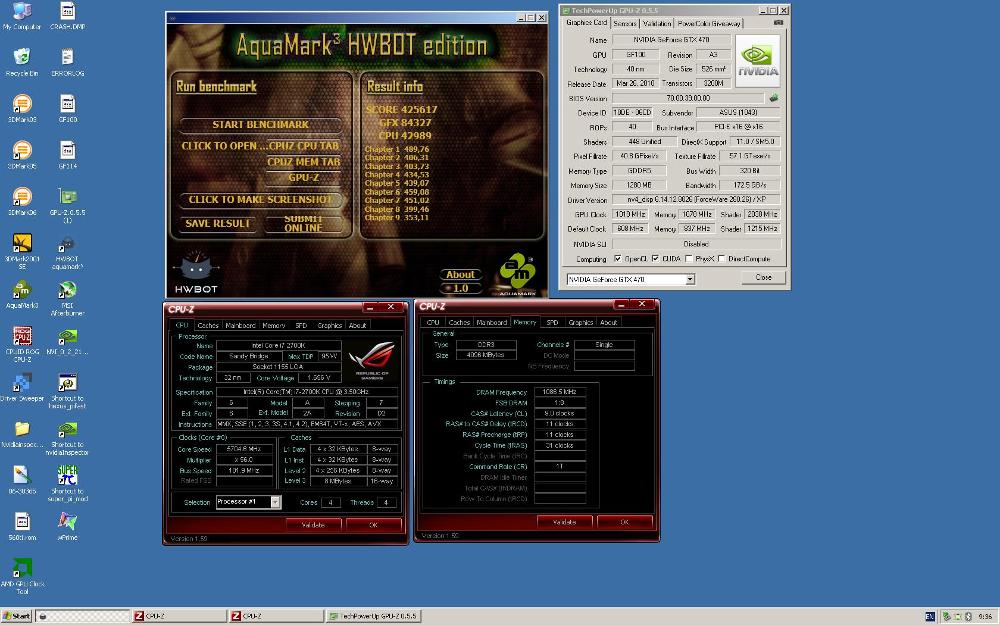Expand the Processor #1 selection dropdown

tap(275, 502)
